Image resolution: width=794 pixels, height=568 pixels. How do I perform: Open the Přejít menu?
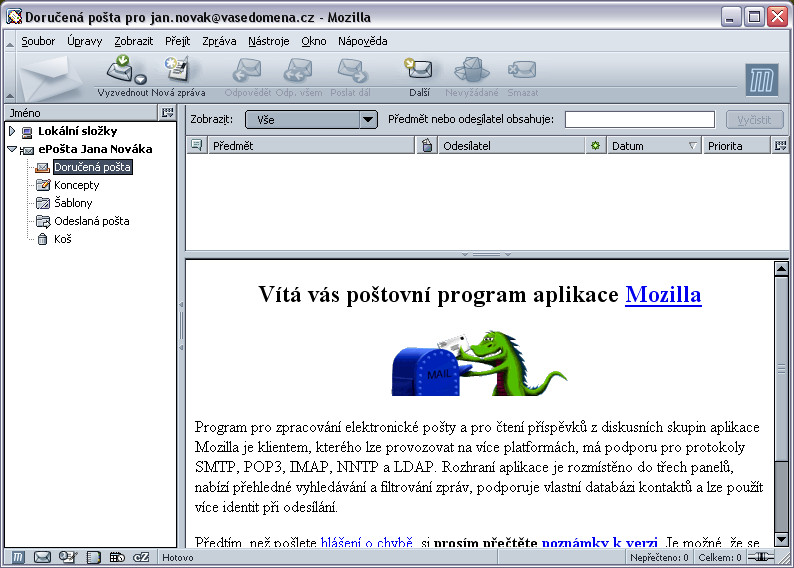(x=177, y=41)
